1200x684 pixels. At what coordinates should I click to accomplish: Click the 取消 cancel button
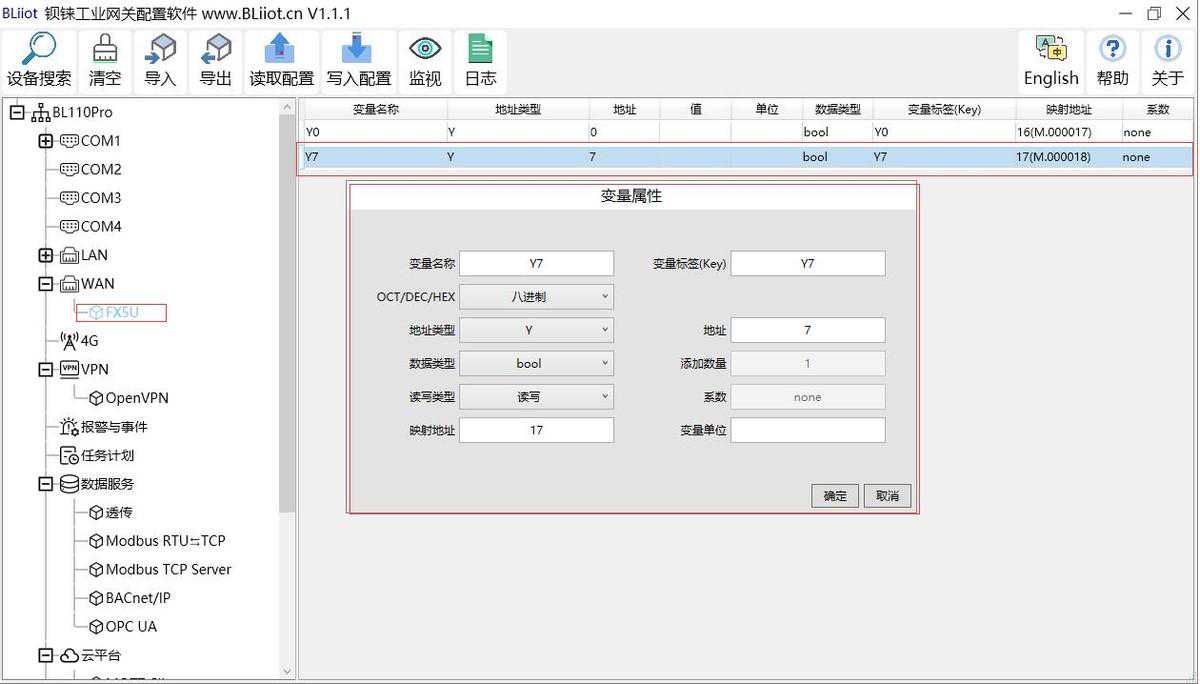(887, 496)
